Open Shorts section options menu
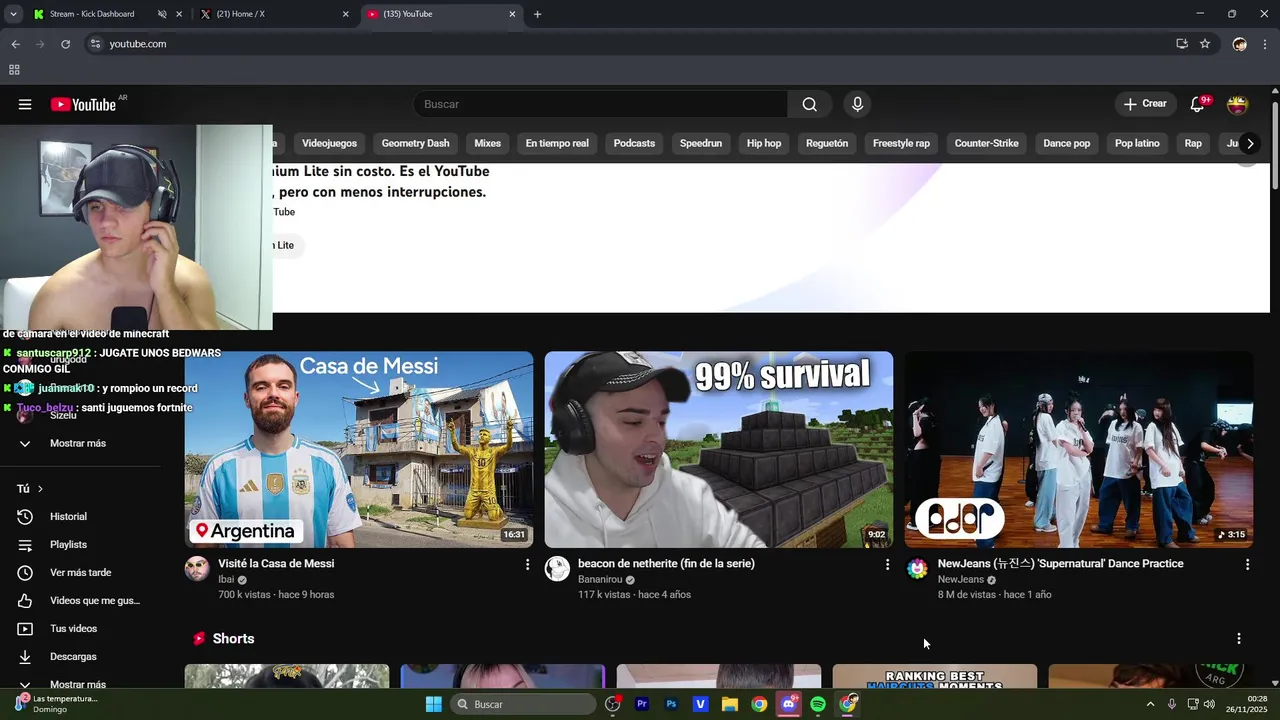Screen dimensions: 1280x720 pos(1239,639)
